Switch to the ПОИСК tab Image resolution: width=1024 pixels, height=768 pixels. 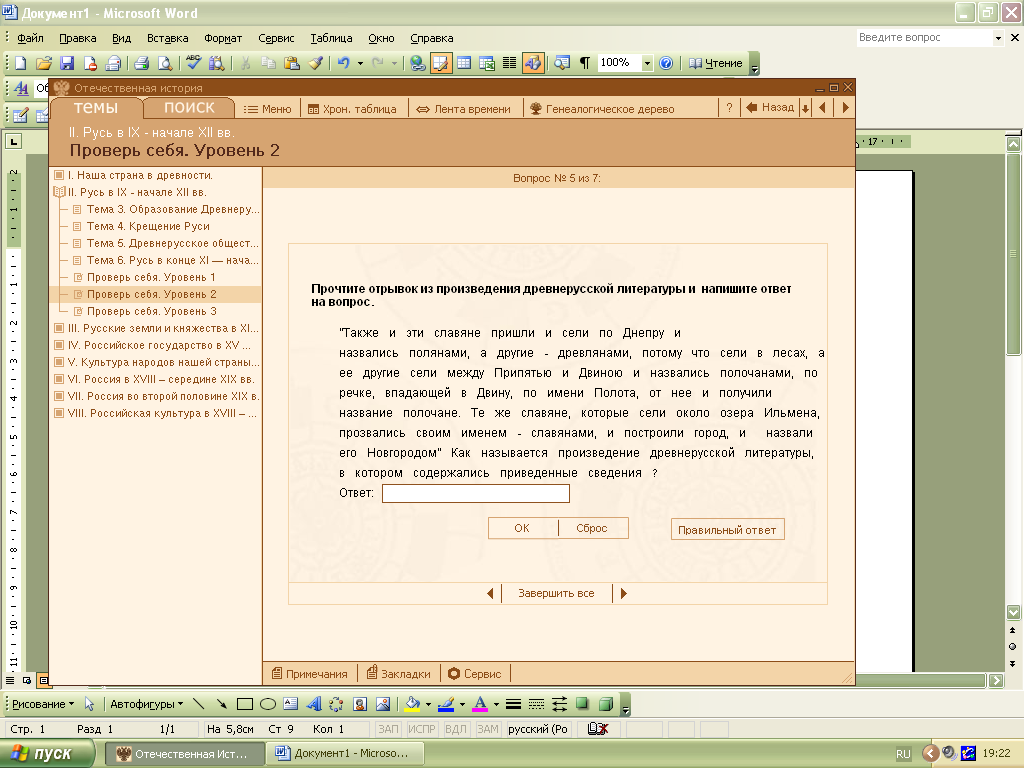coord(189,108)
